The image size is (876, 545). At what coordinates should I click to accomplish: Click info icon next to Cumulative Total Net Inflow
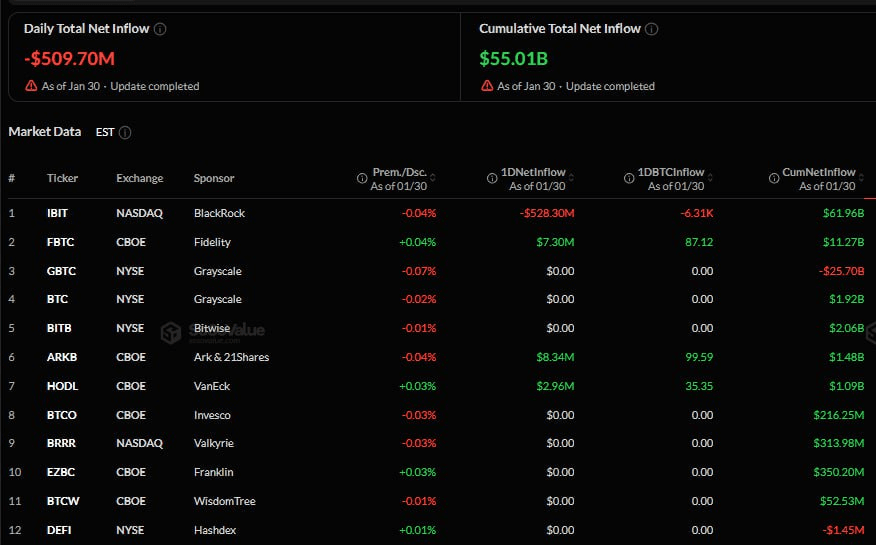[x=651, y=29]
